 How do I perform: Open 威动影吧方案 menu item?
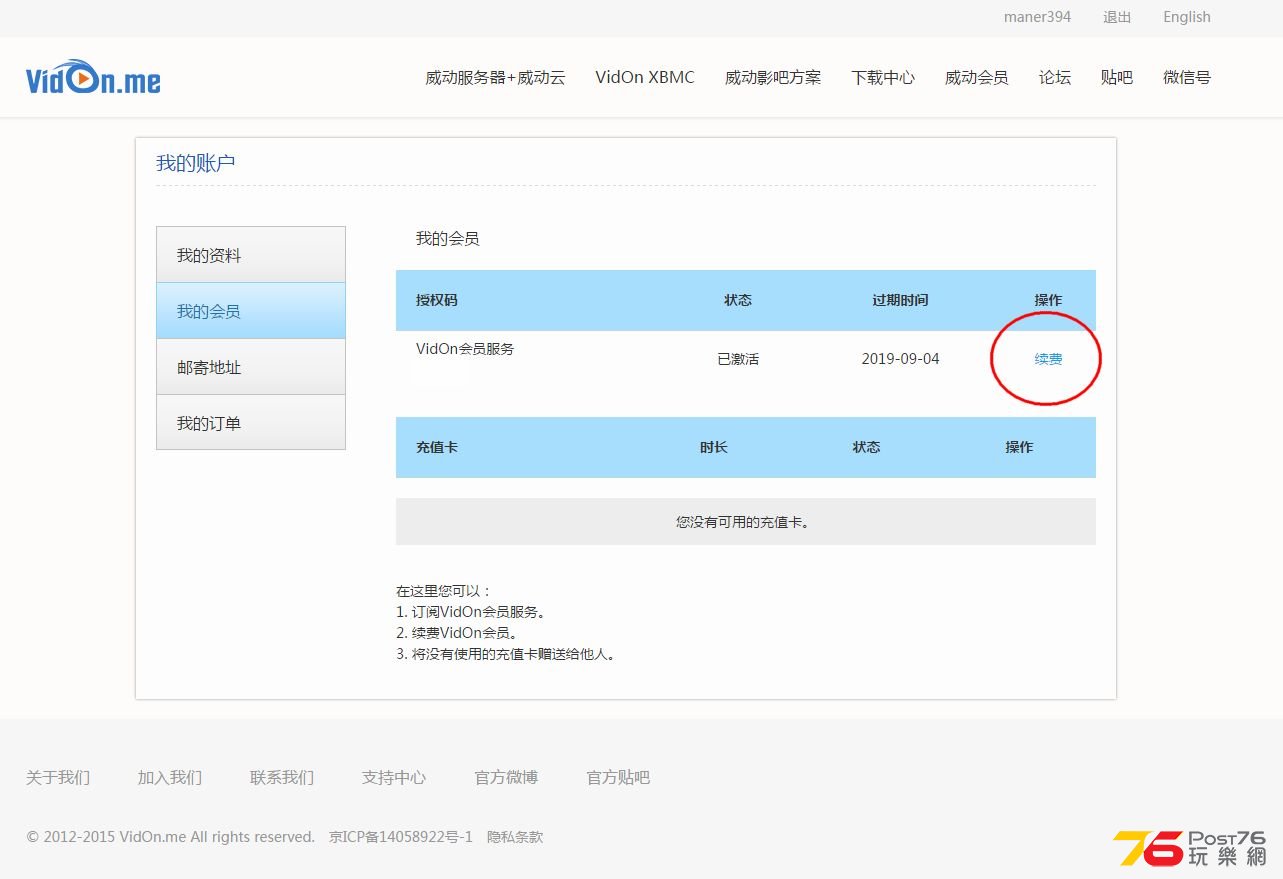pos(773,77)
